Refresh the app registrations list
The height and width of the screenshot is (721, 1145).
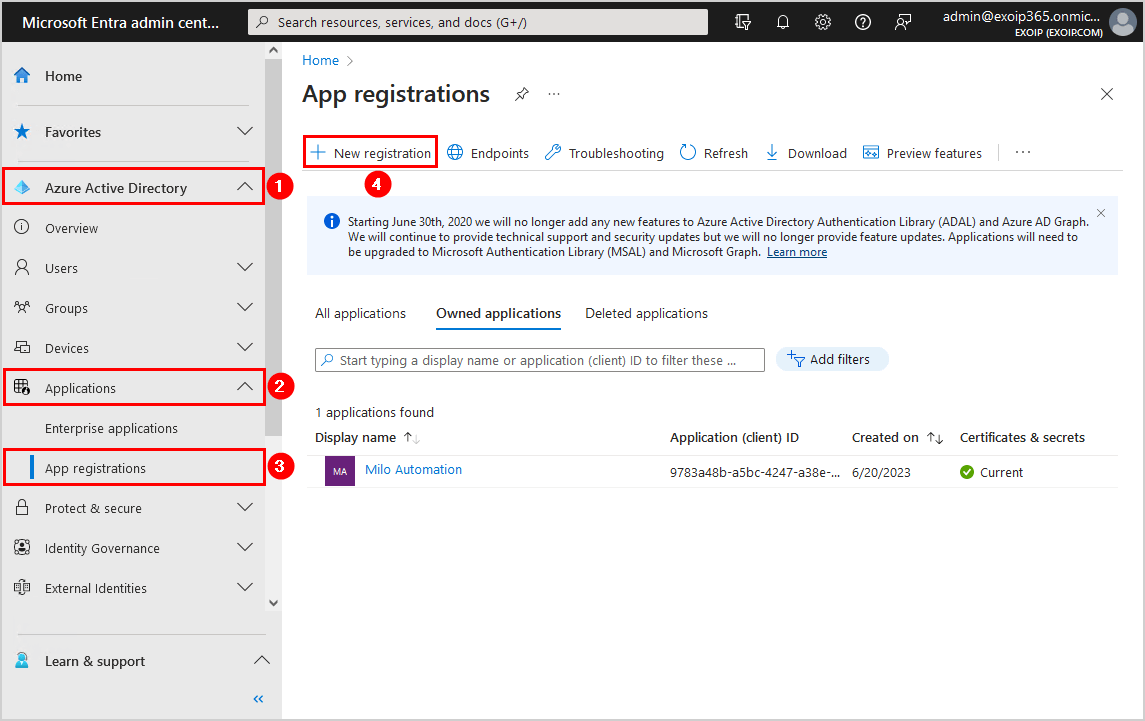(713, 152)
